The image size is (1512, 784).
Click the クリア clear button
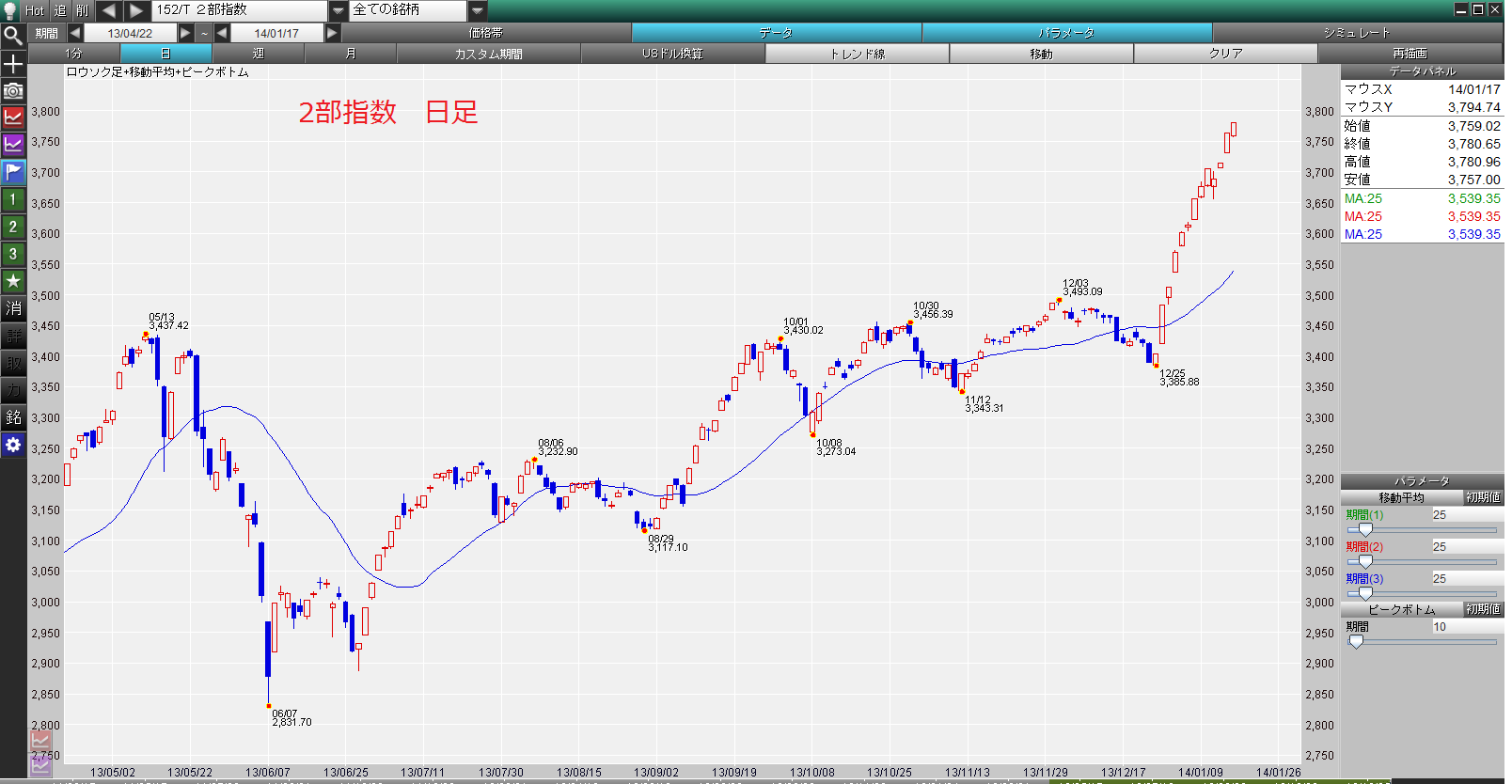coord(1225,54)
